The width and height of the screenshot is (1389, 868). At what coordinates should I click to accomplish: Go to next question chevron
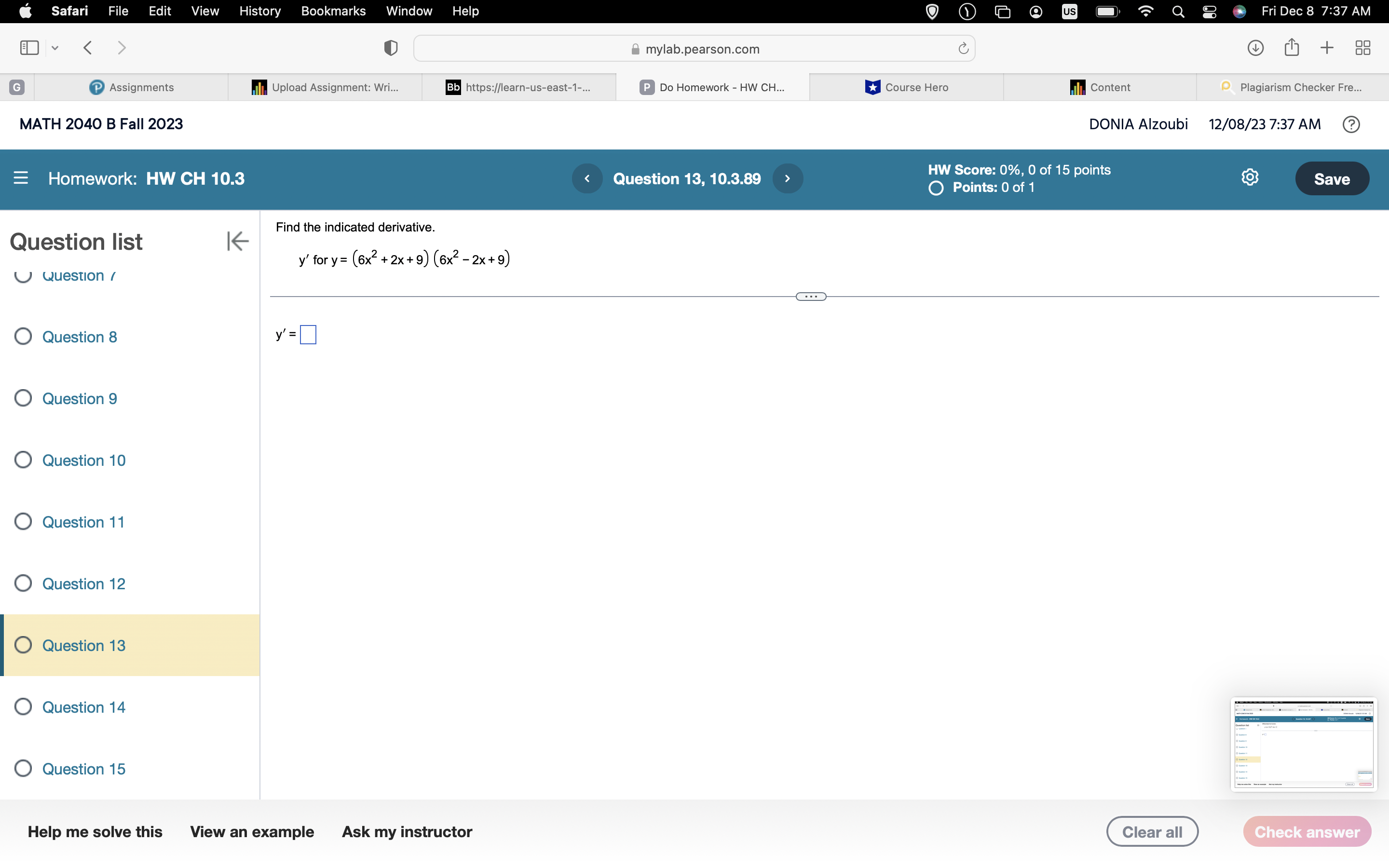point(788,178)
